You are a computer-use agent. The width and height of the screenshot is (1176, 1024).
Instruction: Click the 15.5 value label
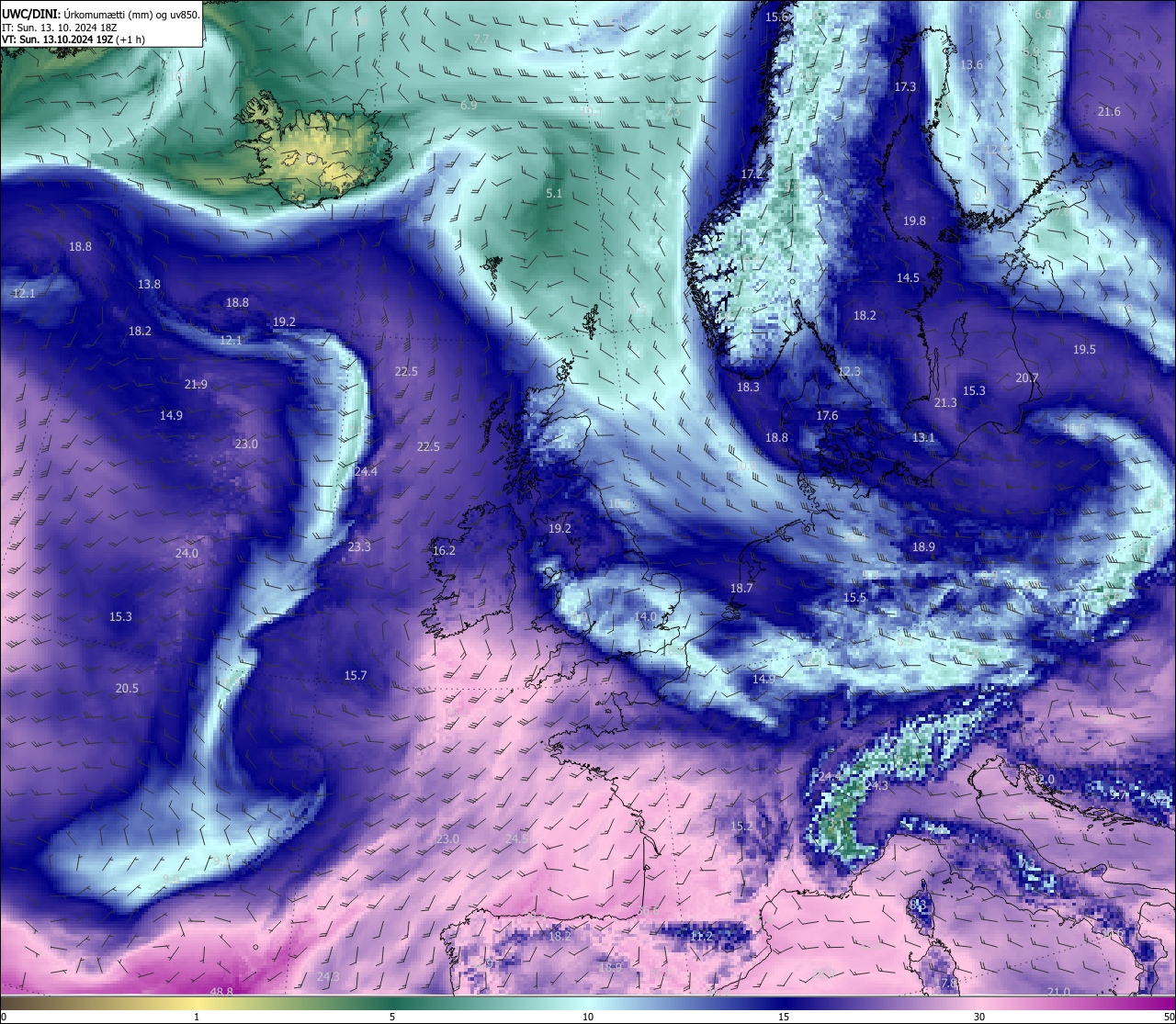[854, 598]
